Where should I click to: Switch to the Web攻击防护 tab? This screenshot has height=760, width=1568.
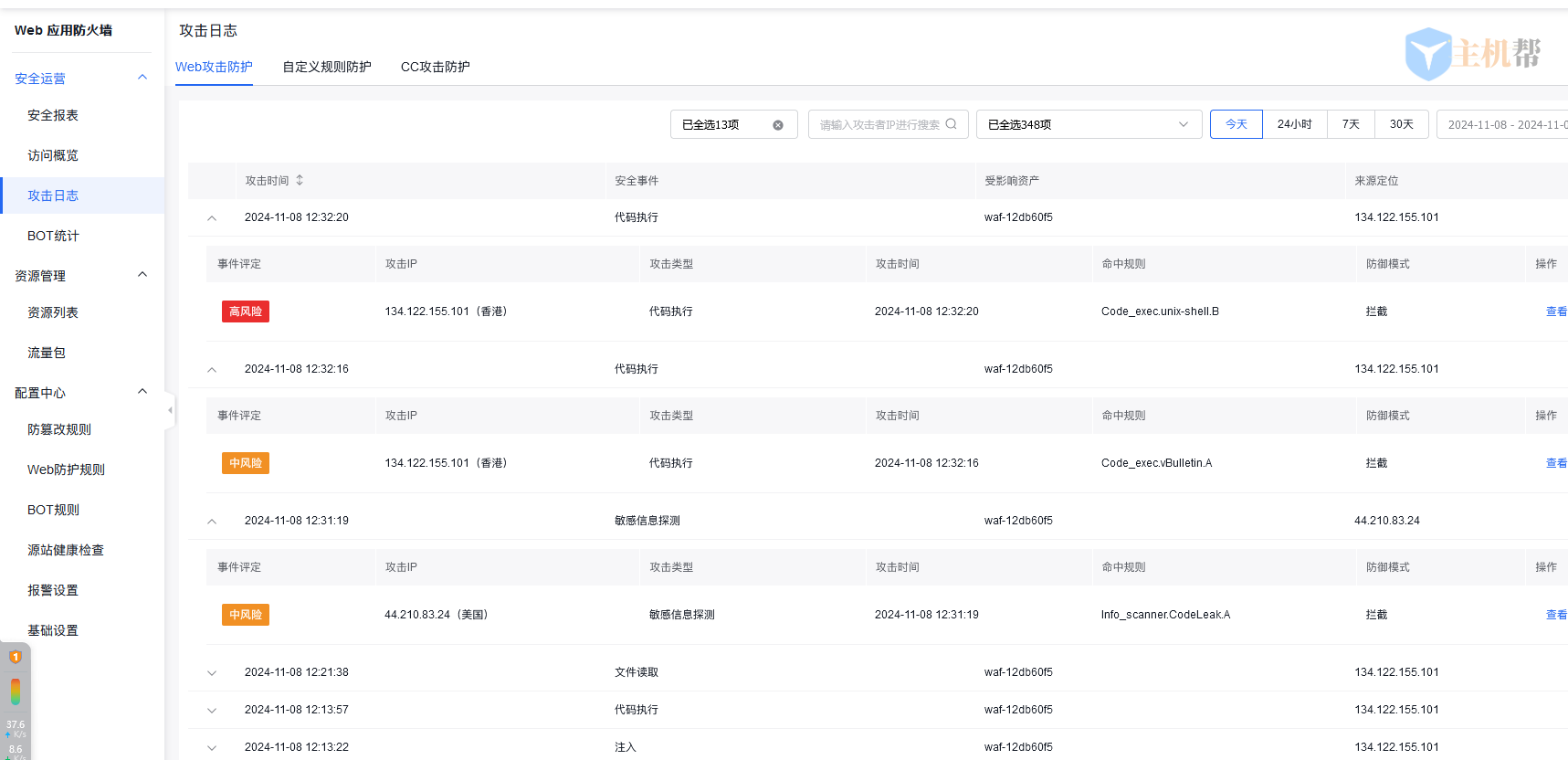click(214, 67)
